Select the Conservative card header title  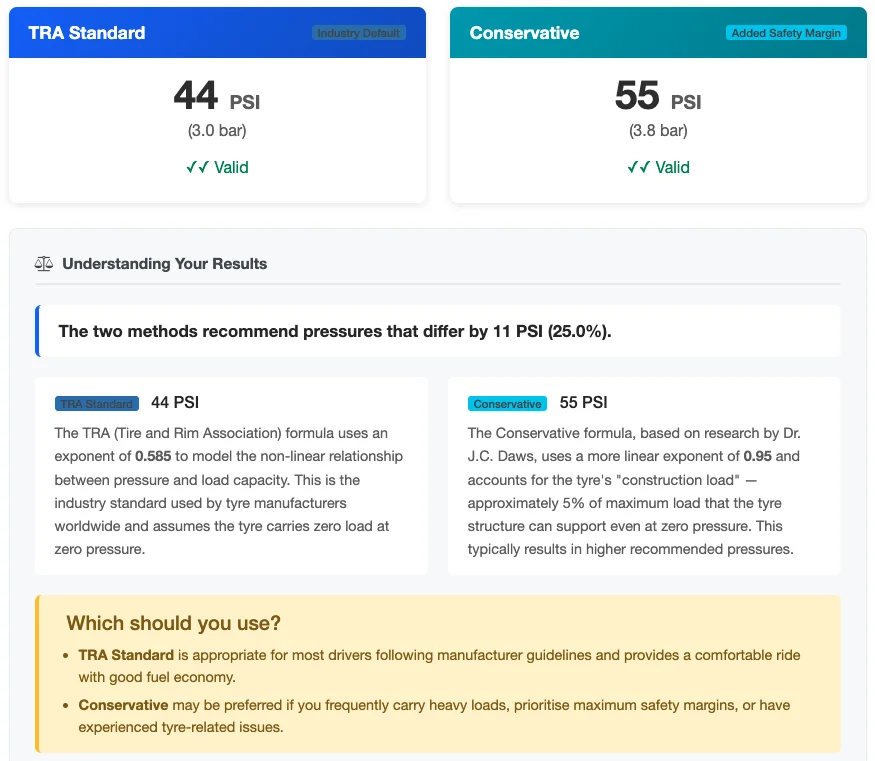tap(524, 33)
